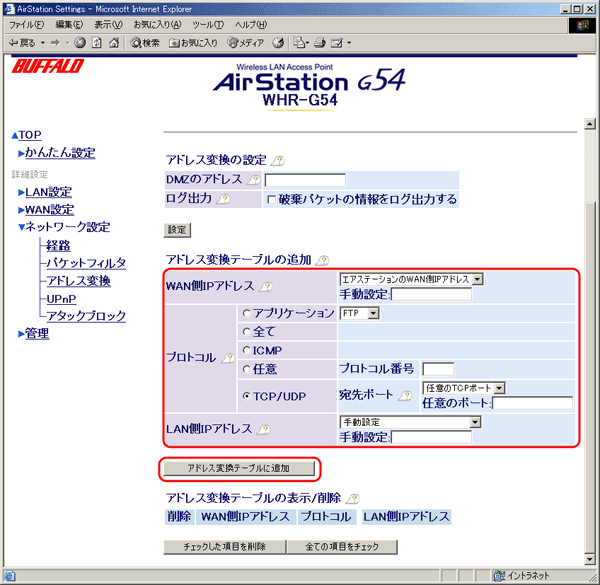Open the Edit button dropdown arrow

pyautogui.click(x=349, y=43)
